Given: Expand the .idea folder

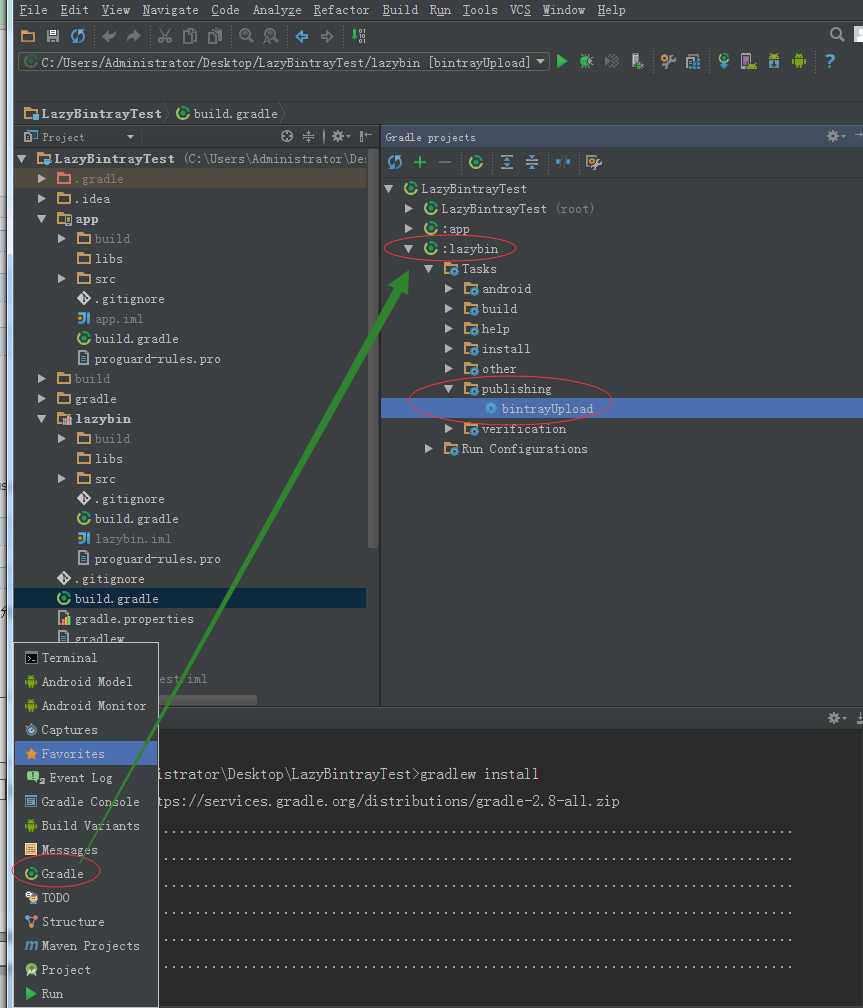Looking at the screenshot, I should (42, 199).
